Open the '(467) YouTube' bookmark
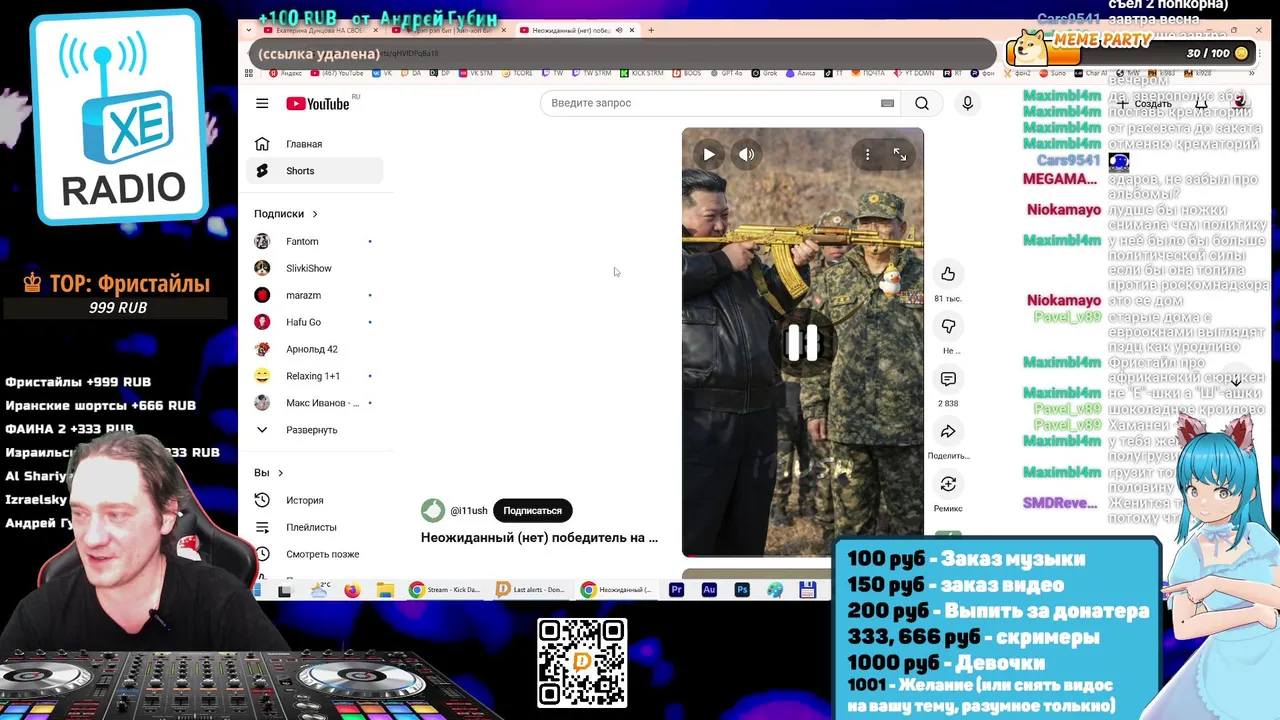 pos(337,73)
